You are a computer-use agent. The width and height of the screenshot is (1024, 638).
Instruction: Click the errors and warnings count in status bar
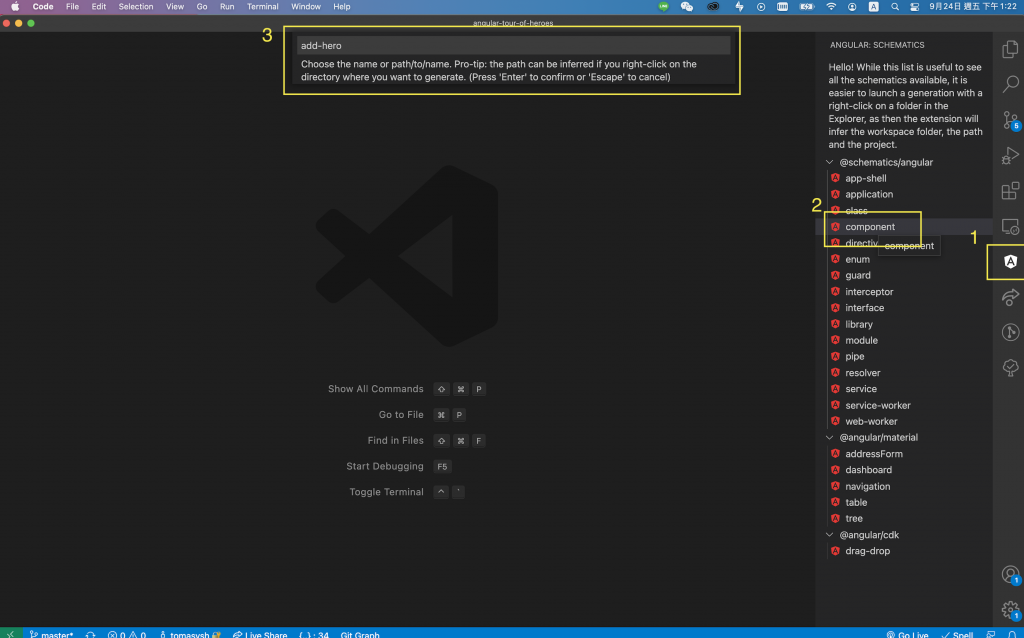pos(127,634)
